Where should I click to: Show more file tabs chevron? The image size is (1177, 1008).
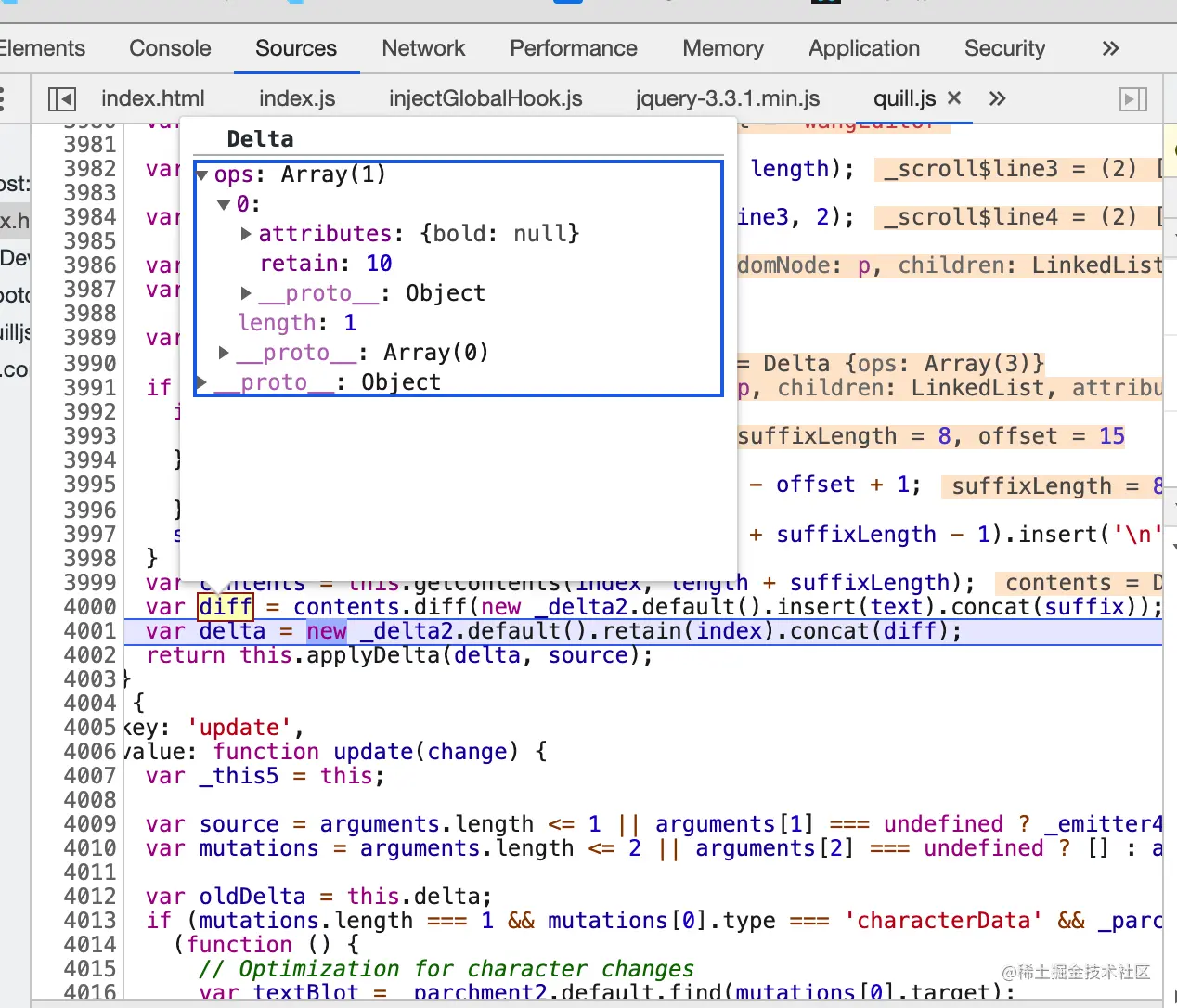coord(998,98)
